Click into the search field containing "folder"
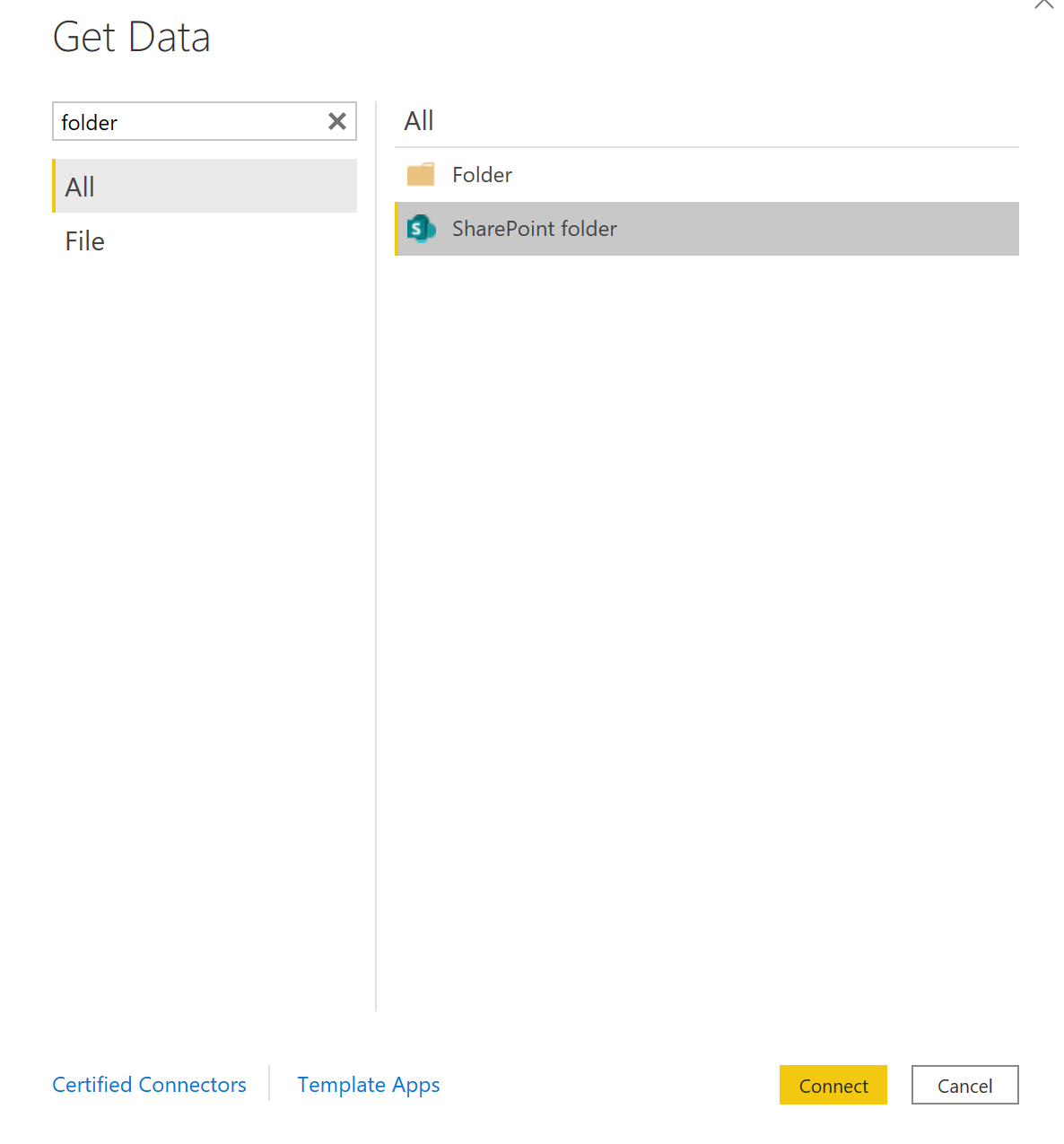The width and height of the screenshot is (1064, 1144). (x=188, y=122)
